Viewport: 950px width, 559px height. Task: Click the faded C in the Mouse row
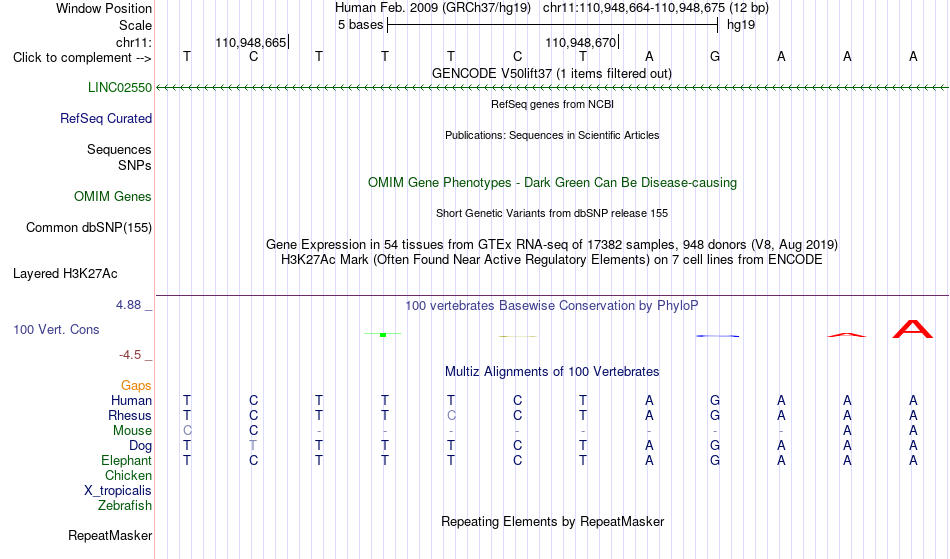[187, 431]
